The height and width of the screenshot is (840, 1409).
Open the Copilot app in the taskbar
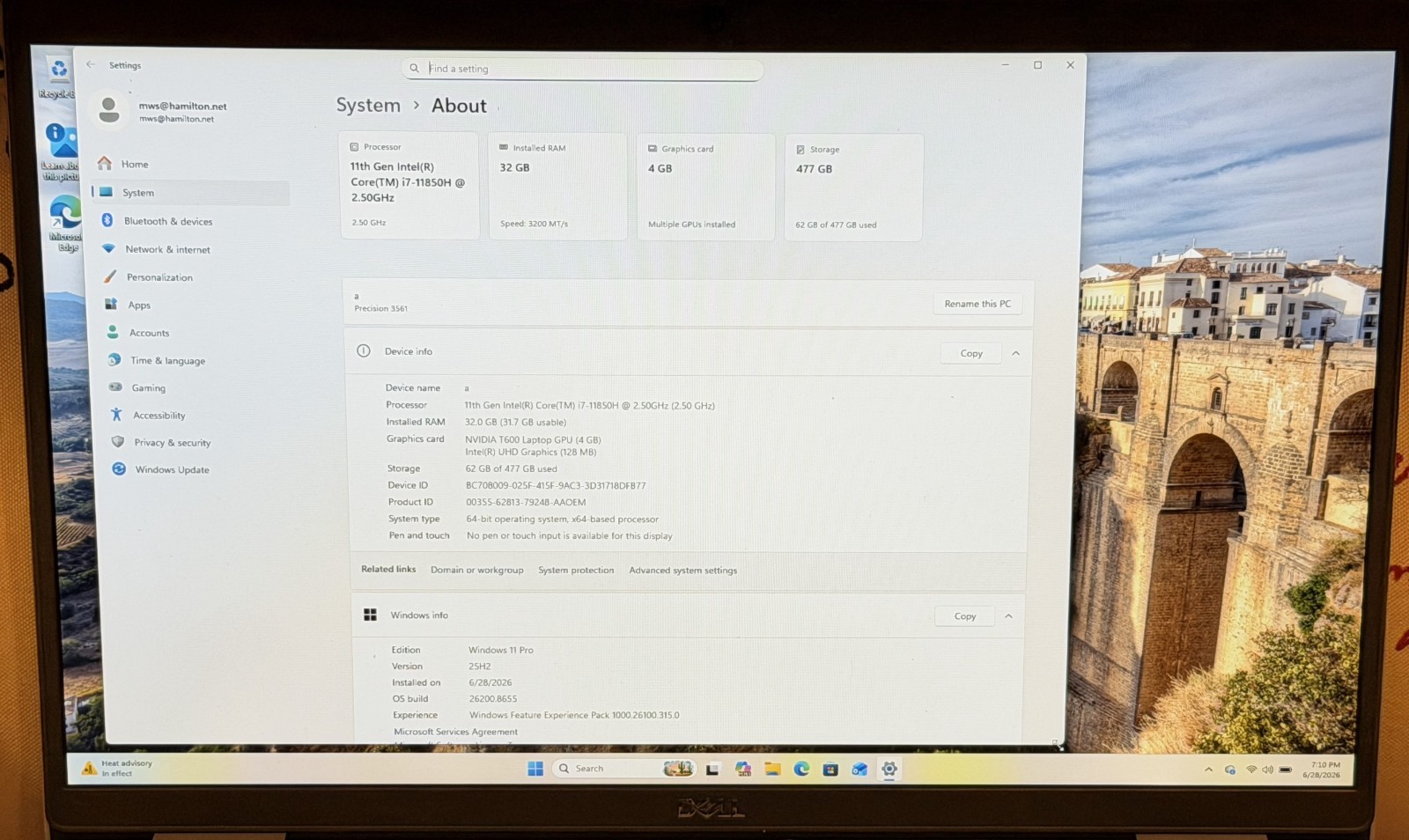[743, 770]
